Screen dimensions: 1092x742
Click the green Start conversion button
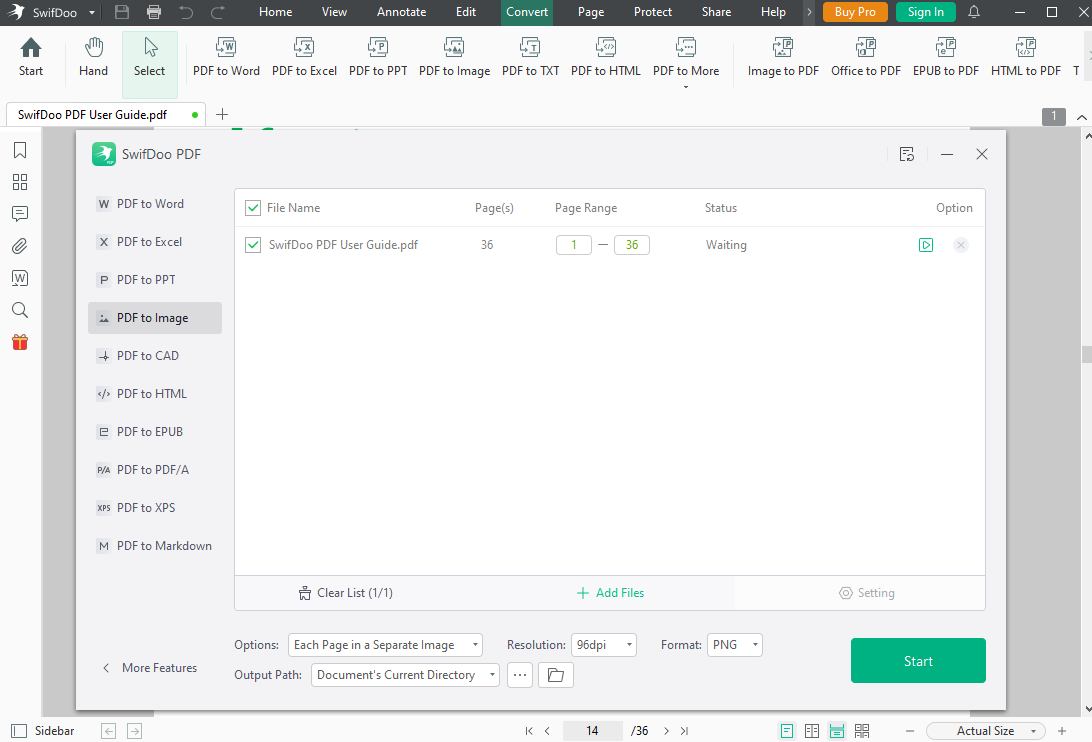[x=918, y=660]
